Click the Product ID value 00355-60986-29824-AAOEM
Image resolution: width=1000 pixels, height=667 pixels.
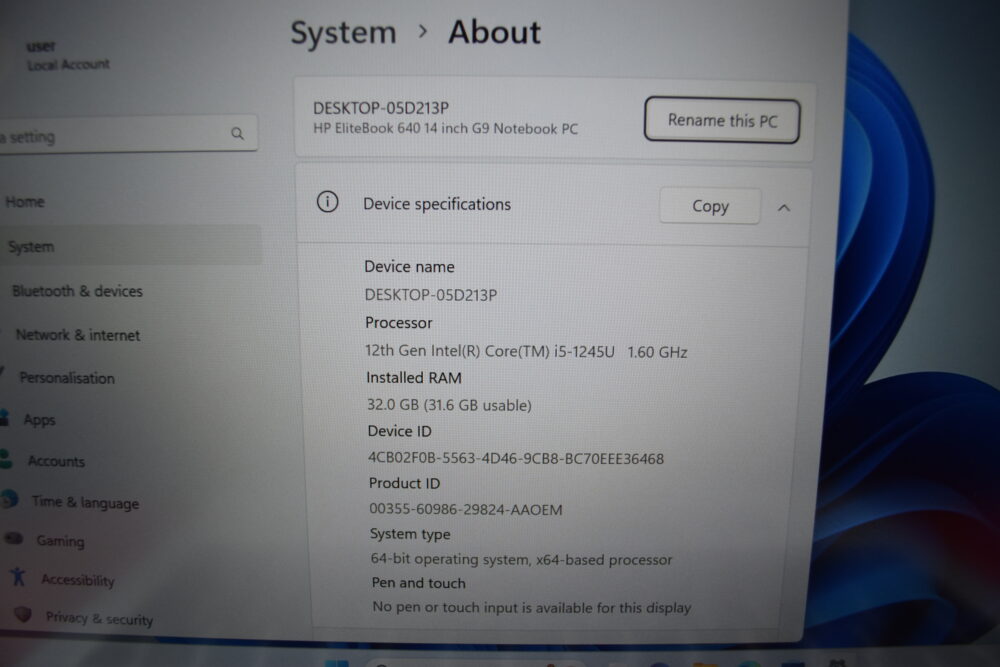(466, 509)
